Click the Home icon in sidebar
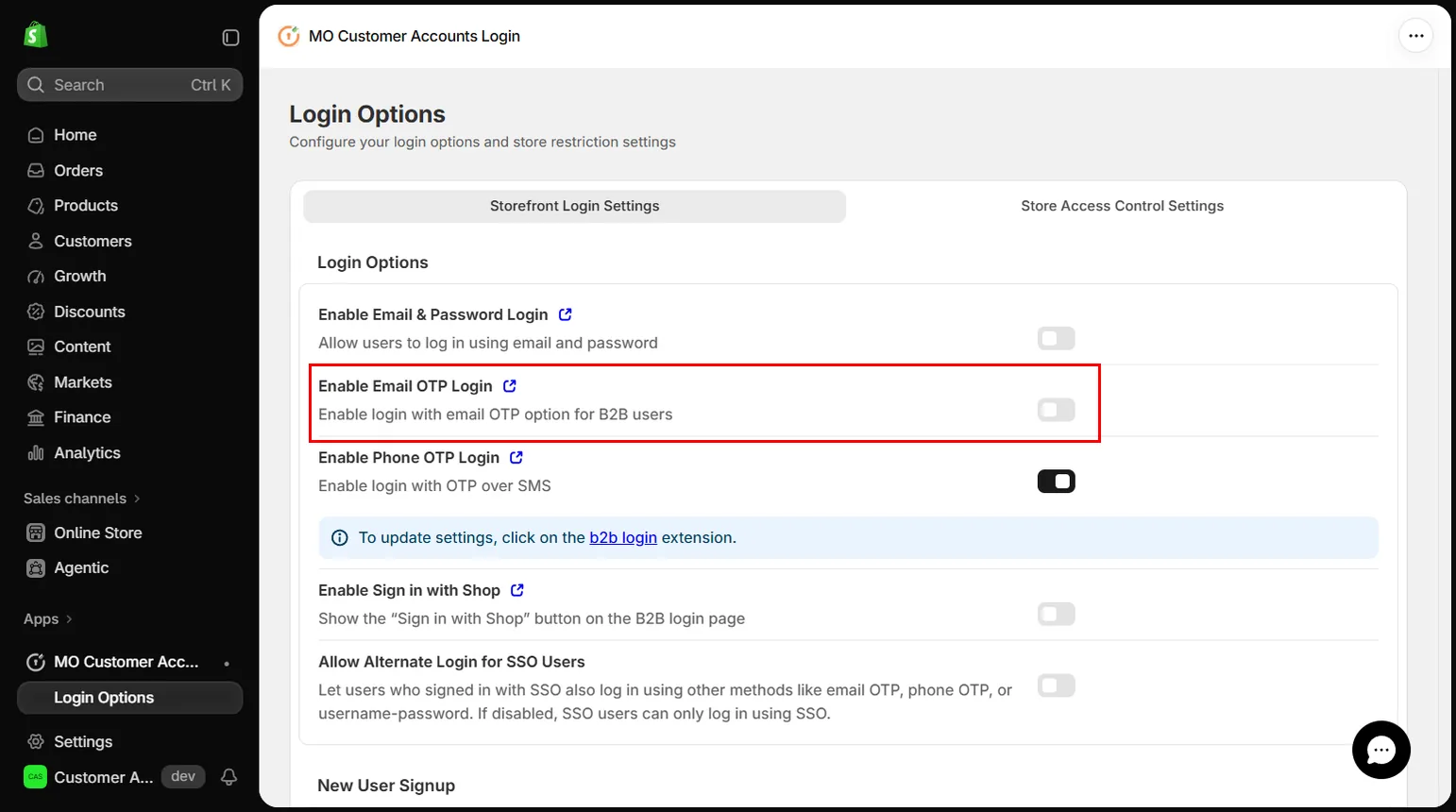Viewport: 1456px width, 812px height. [x=36, y=135]
